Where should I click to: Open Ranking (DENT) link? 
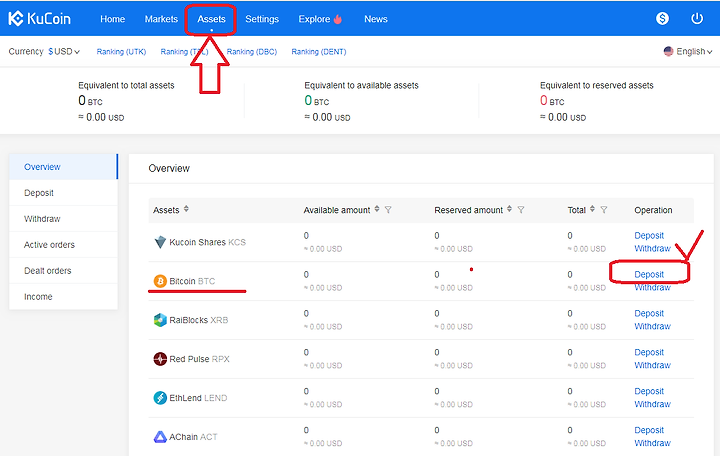(x=319, y=51)
